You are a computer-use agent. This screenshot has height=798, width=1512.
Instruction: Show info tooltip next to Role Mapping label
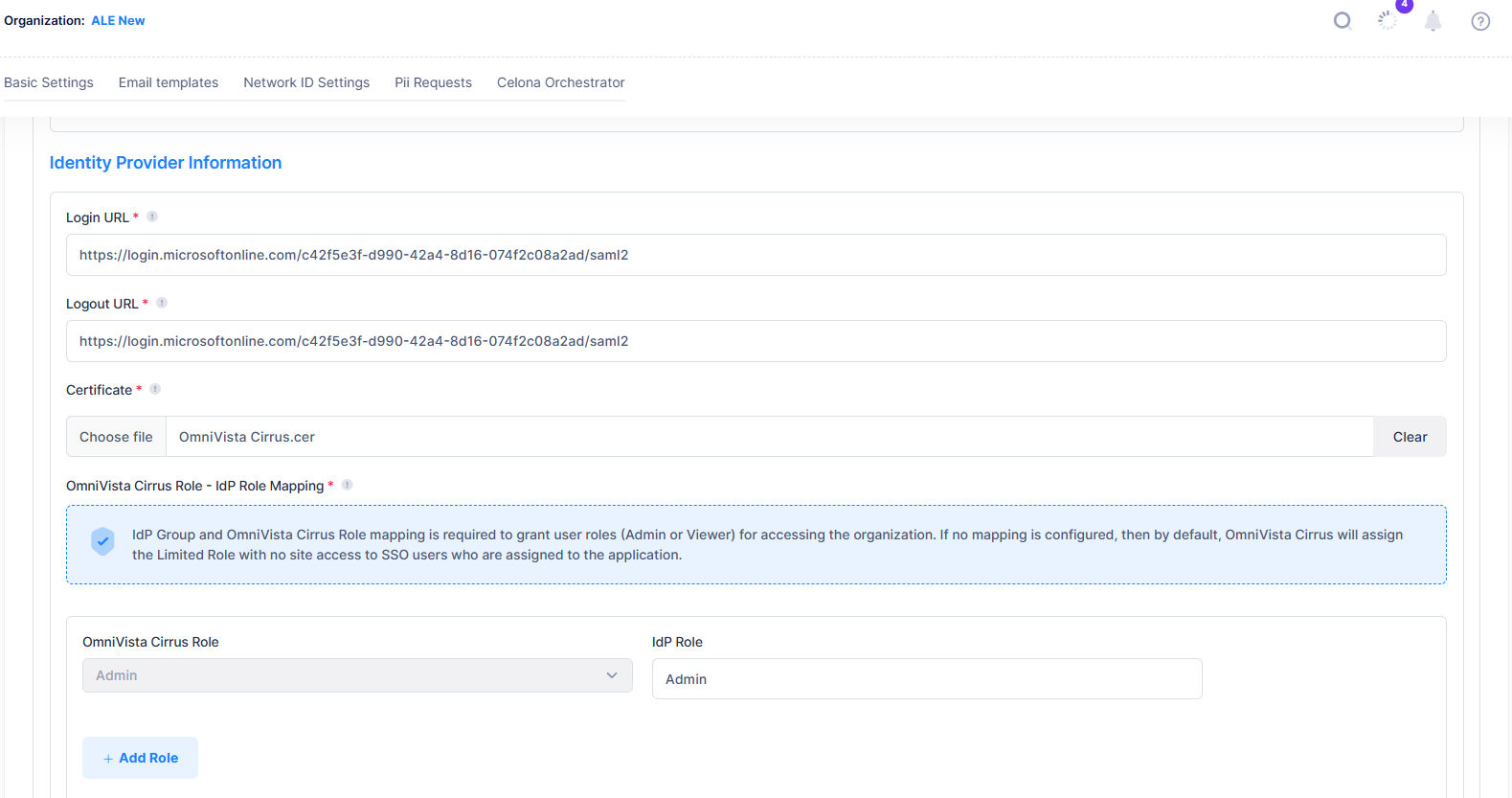(348, 485)
